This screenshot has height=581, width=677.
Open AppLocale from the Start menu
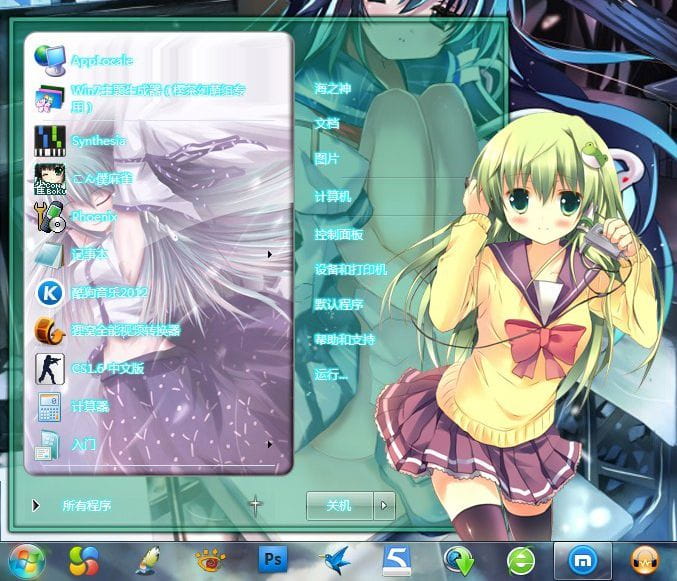[101, 59]
